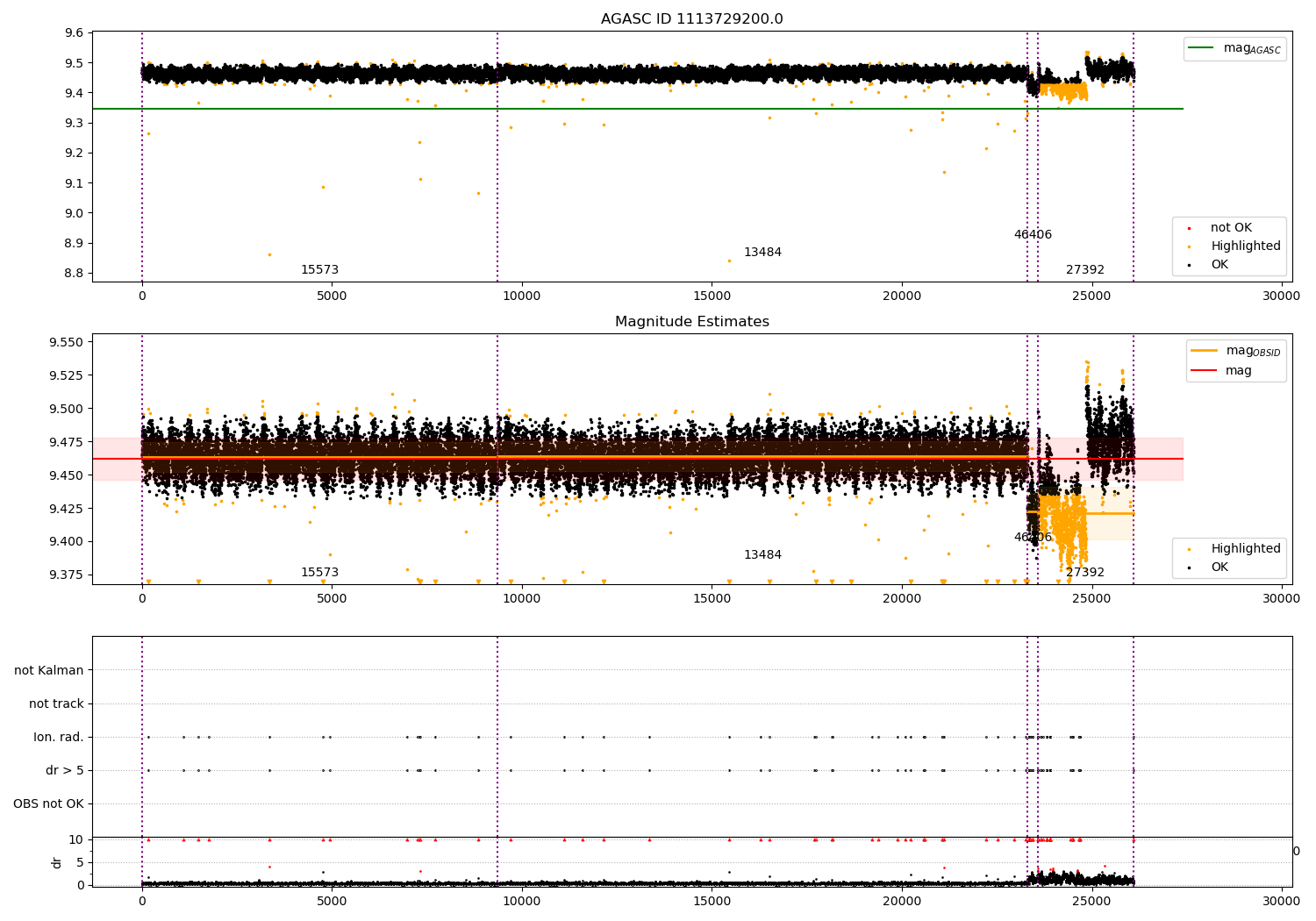The image size is (1316, 921).
Task: Click x-axis tick 25000 in Magnitude Estimates plot
Action: pyautogui.click(x=1091, y=599)
